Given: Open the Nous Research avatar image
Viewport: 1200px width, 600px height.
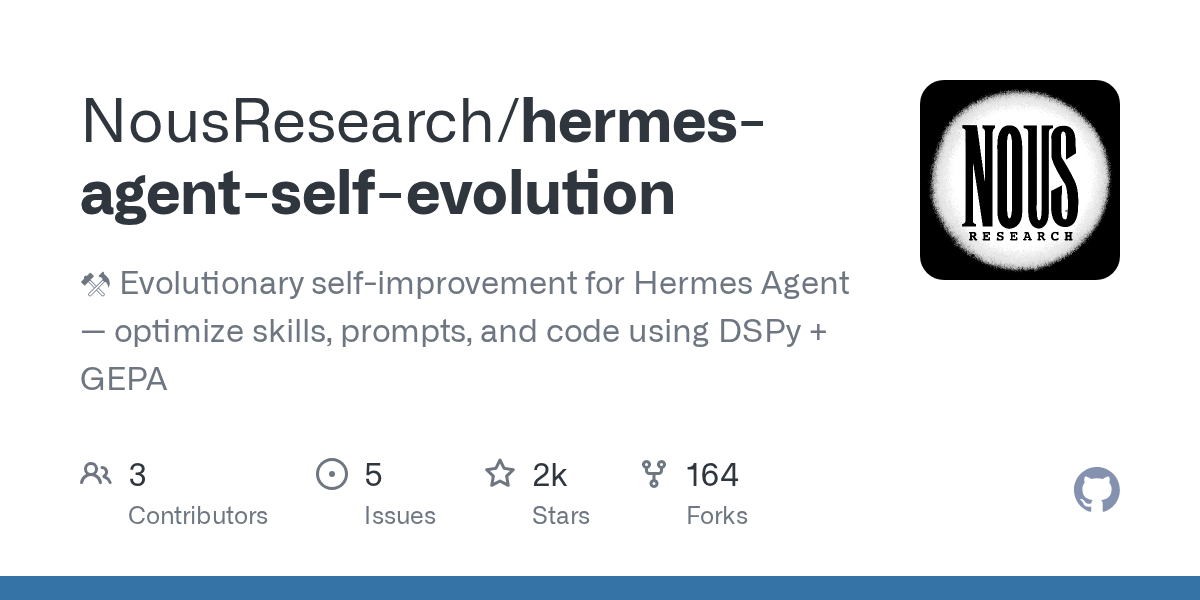Looking at the screenshot, I should [1019, 180].
